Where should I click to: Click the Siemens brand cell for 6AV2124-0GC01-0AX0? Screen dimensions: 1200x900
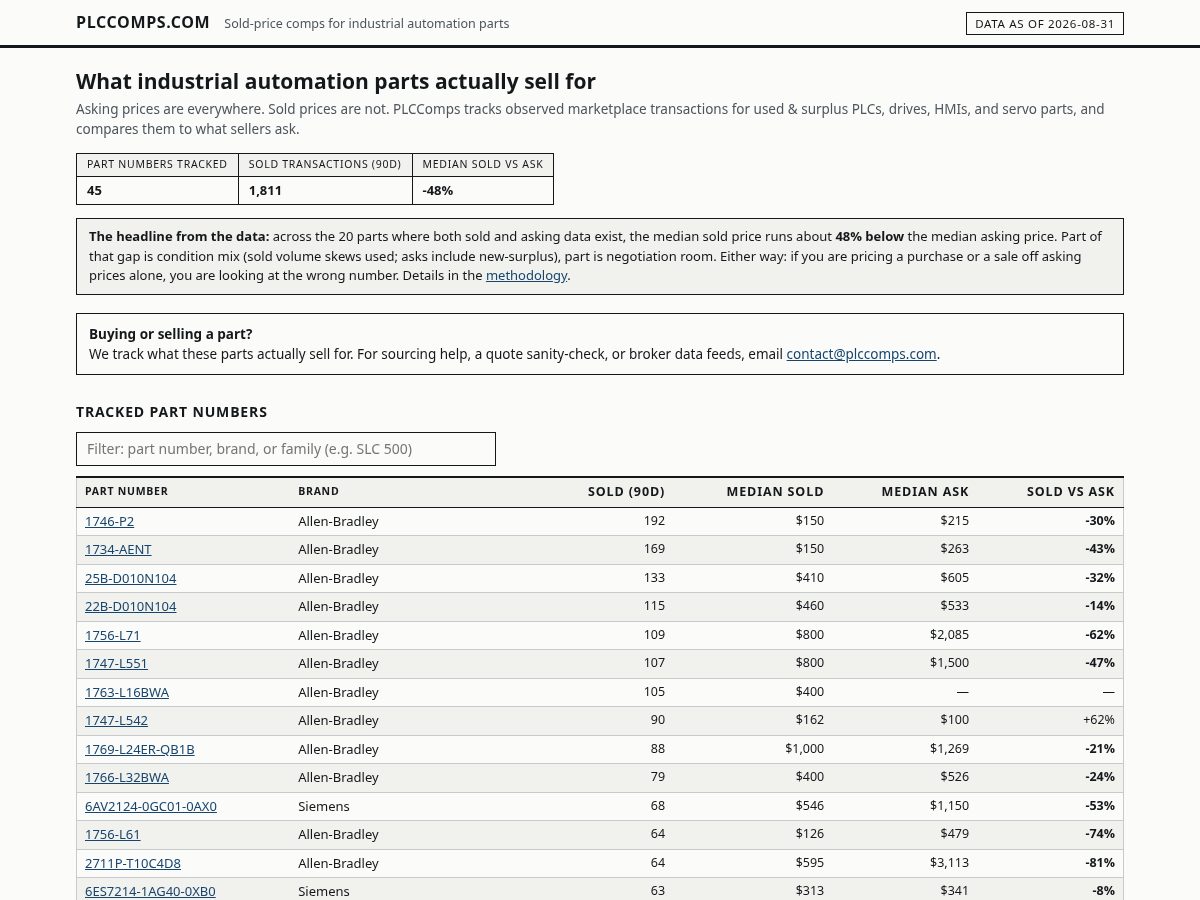[x=324, y=806]
